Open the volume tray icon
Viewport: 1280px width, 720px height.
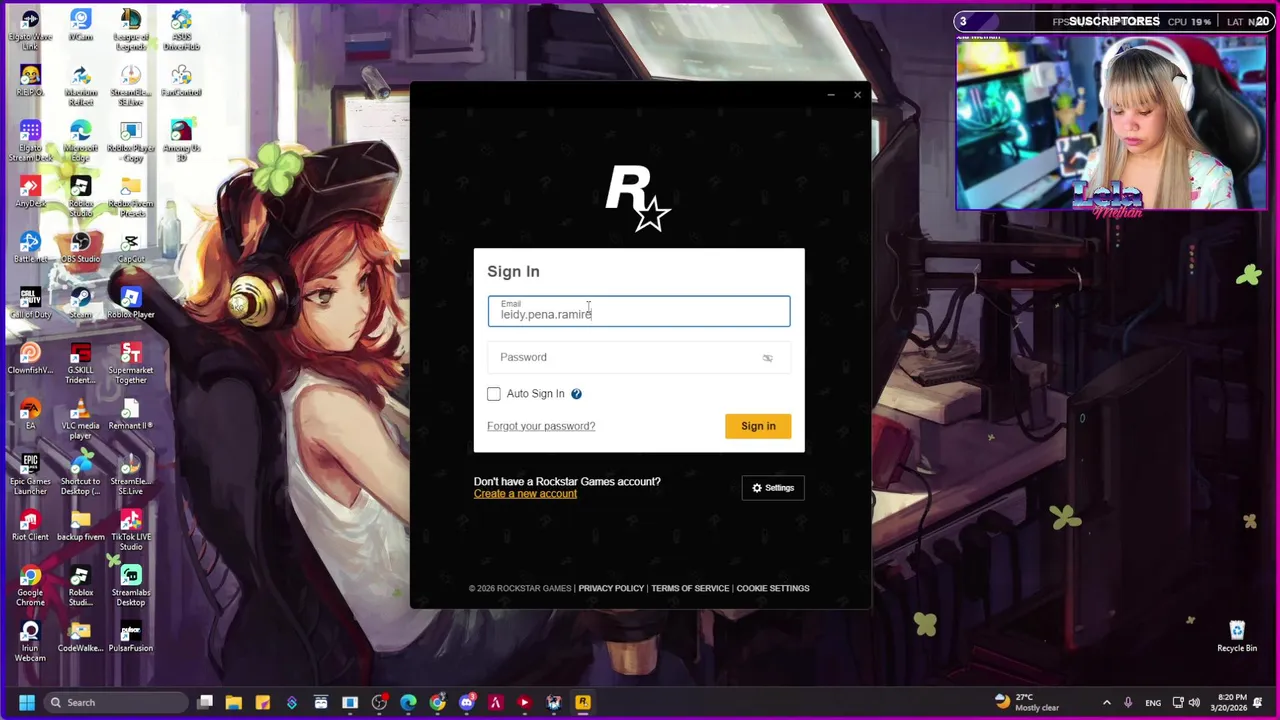(x=1194, y=702)
